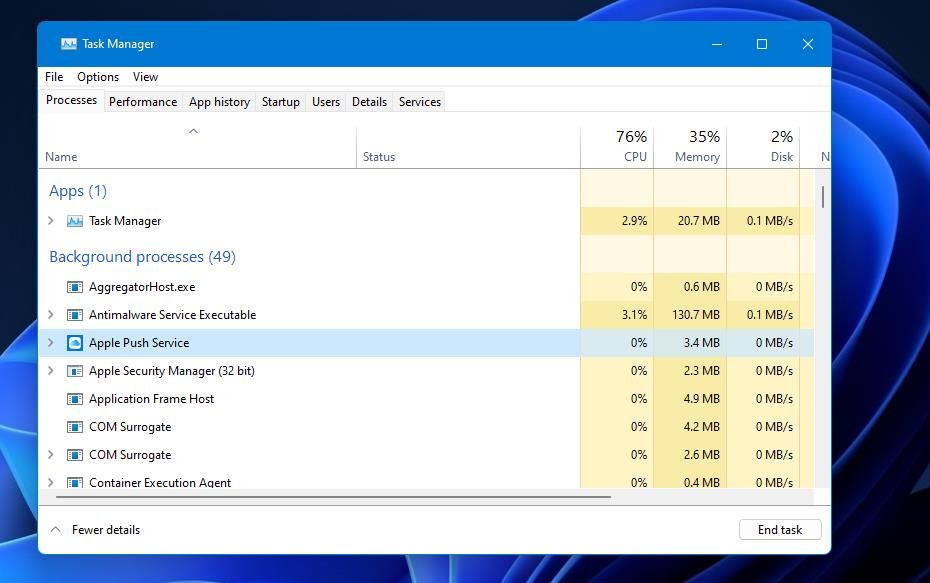Expand the Antimalware Service Executable entry
Image resolution: width=930 pixels, height=583 pixels.
51,315
